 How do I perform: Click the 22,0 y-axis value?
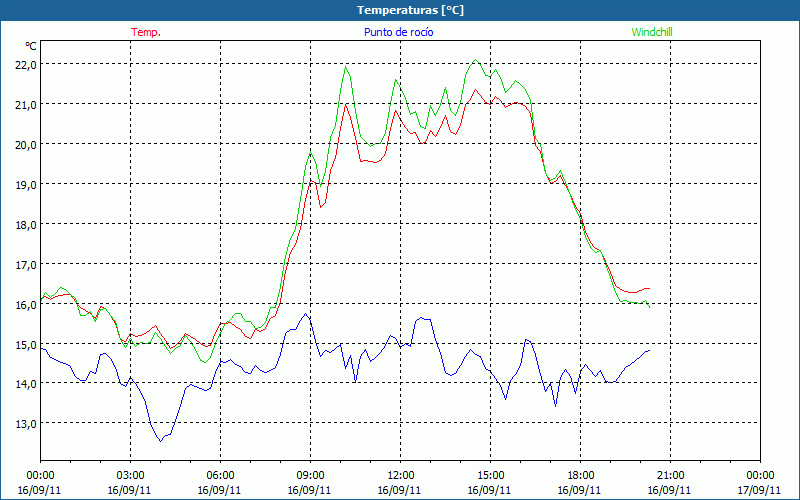click(x=26, y=65)
